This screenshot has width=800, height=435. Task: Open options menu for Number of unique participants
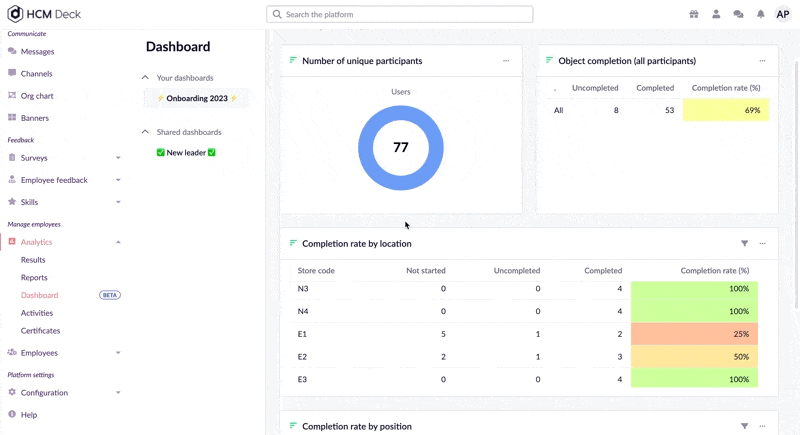[x=506, y=61]
